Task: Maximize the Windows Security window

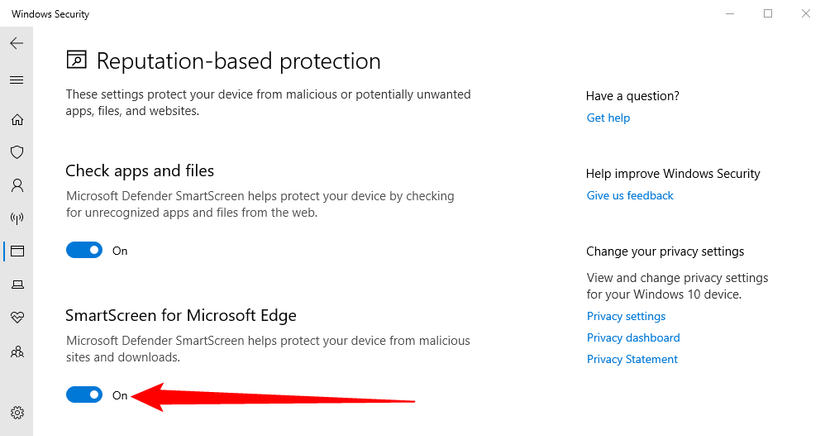Action: (768, 13)
